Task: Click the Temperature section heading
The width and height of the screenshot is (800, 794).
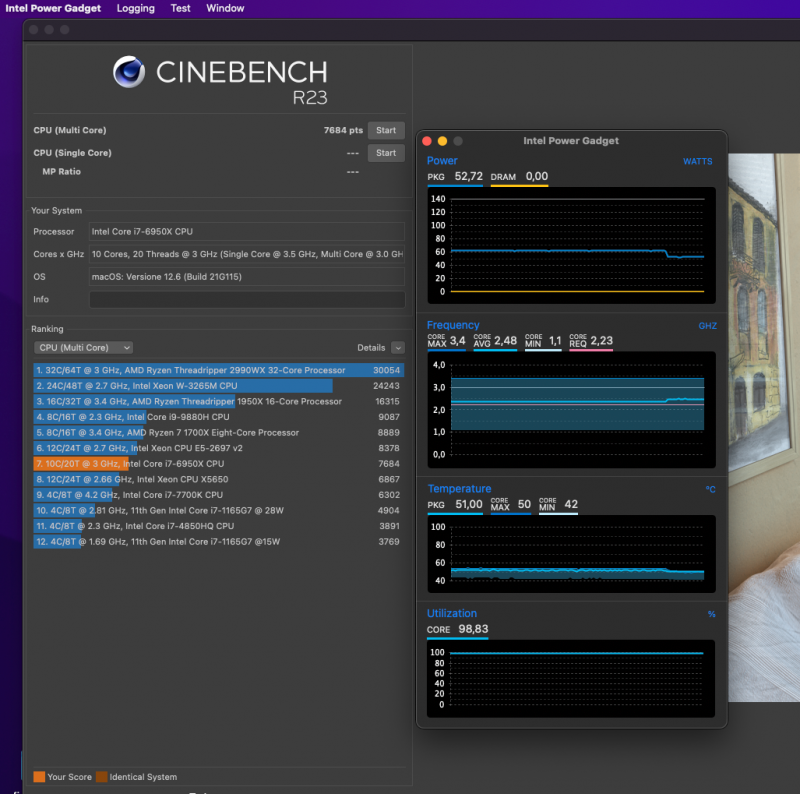Action: tap(459, 489)
